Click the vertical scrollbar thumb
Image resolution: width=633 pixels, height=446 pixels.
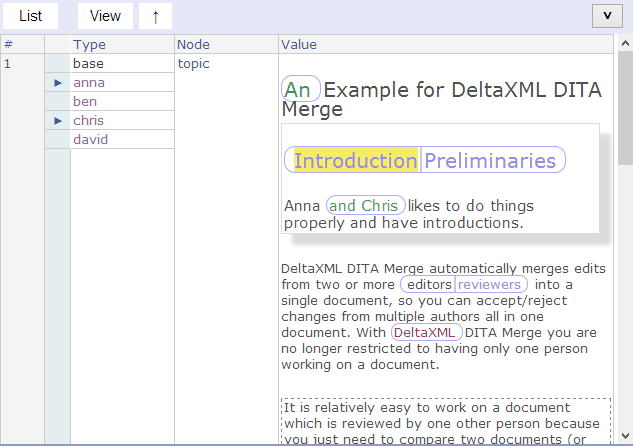[625, 108]
